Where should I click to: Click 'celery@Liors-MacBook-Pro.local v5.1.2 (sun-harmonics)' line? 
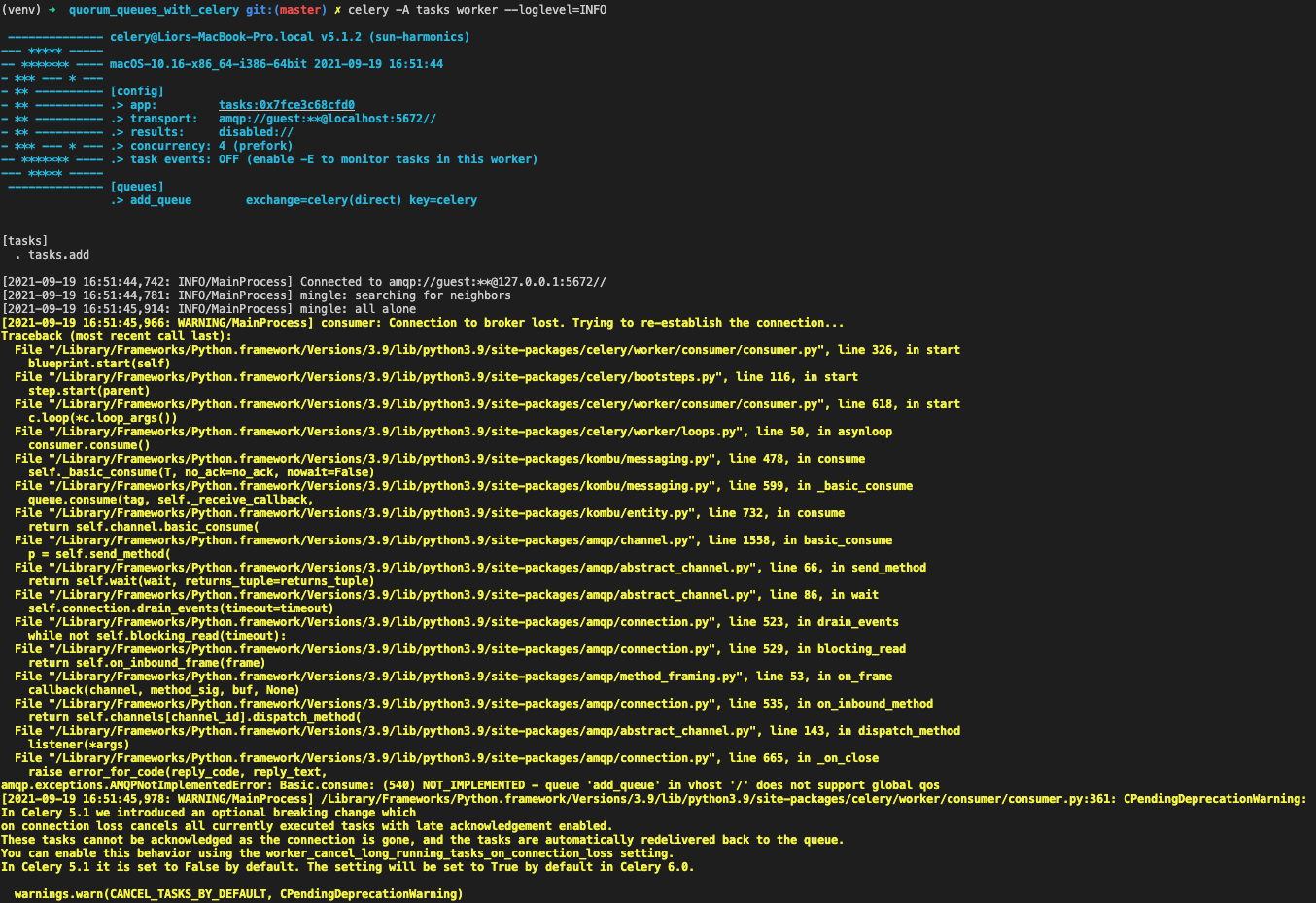point(290,37)
